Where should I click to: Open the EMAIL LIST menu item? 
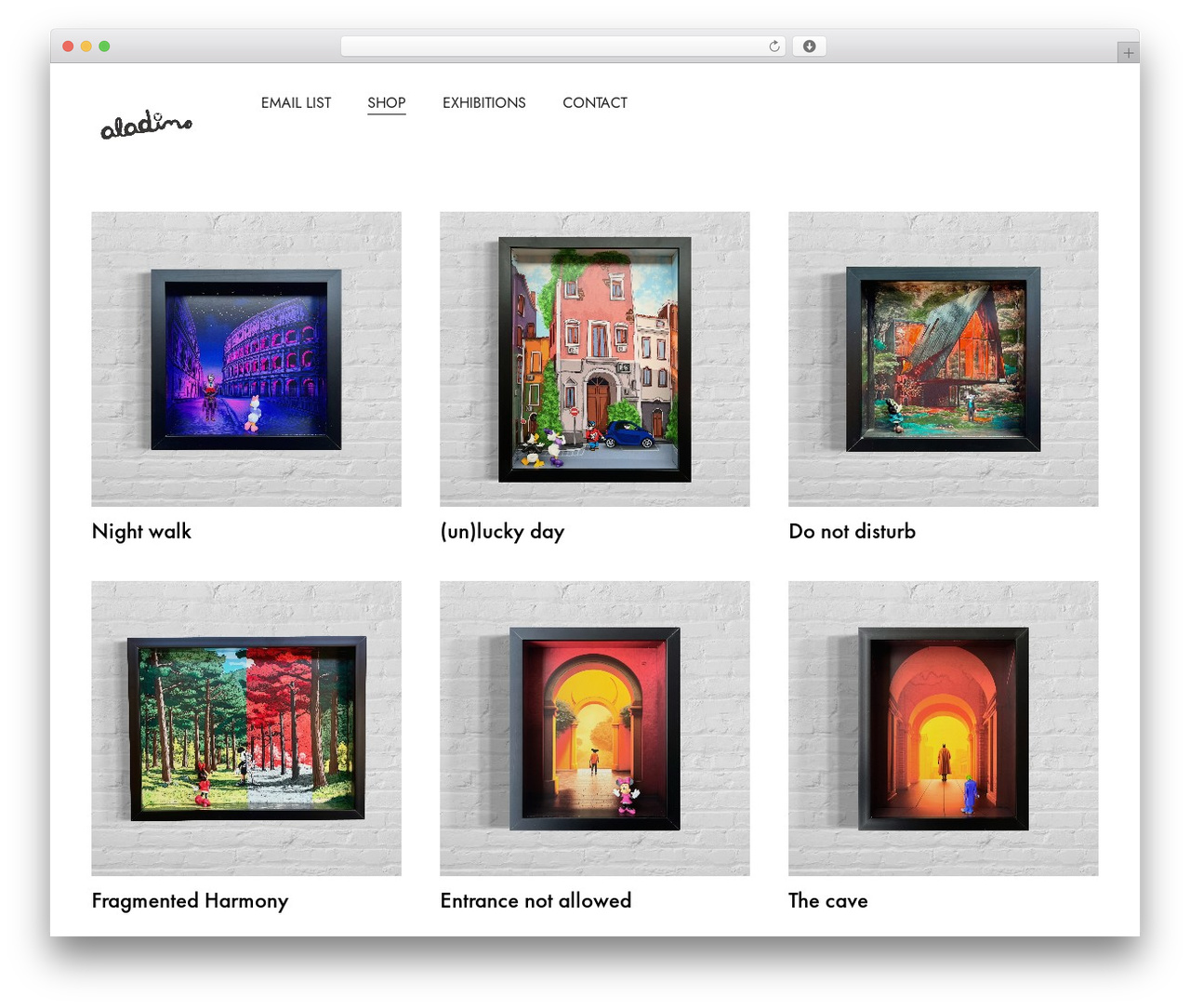[x=296, y=102]
